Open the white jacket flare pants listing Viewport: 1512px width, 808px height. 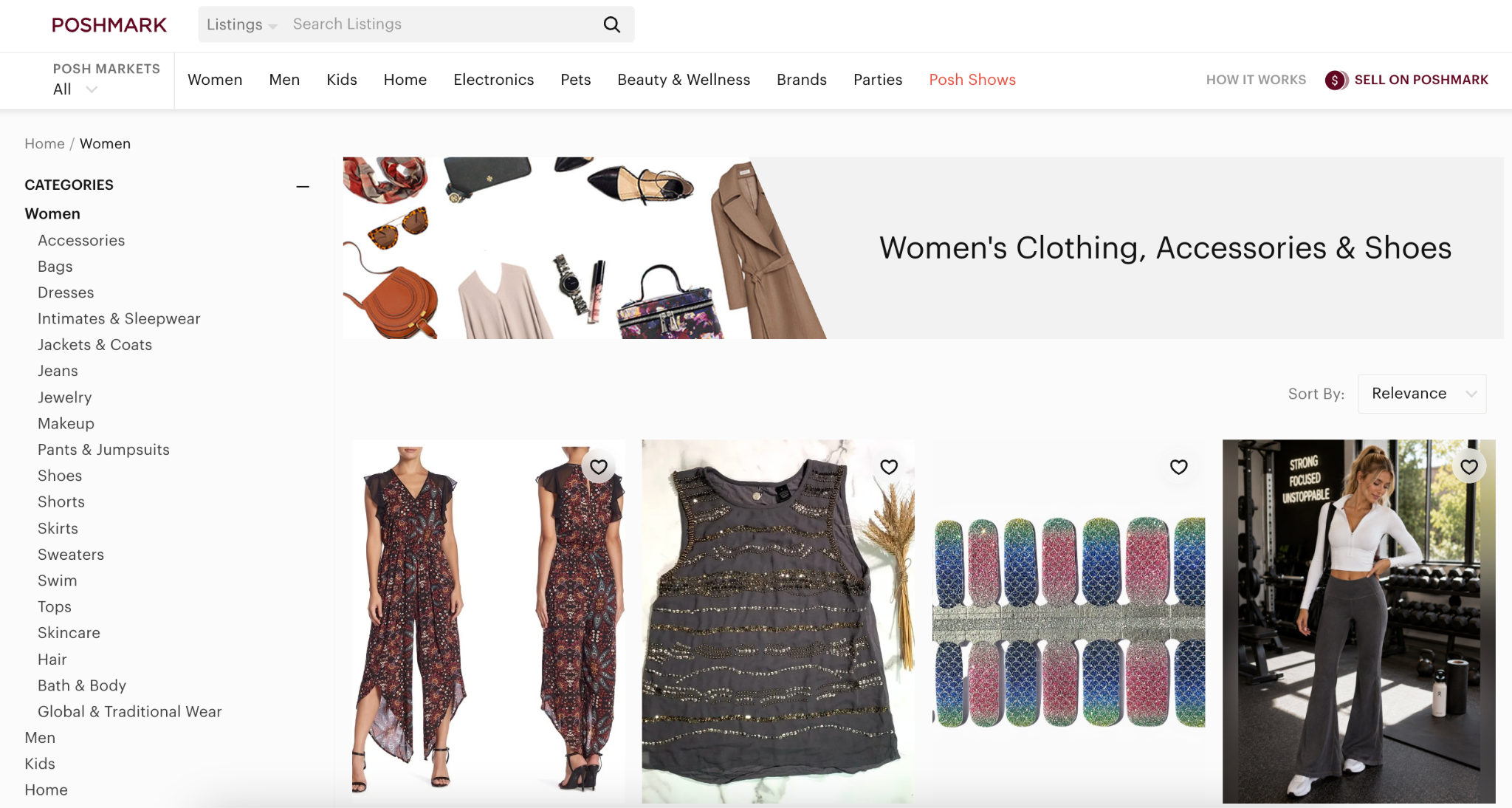point(1358,622)
